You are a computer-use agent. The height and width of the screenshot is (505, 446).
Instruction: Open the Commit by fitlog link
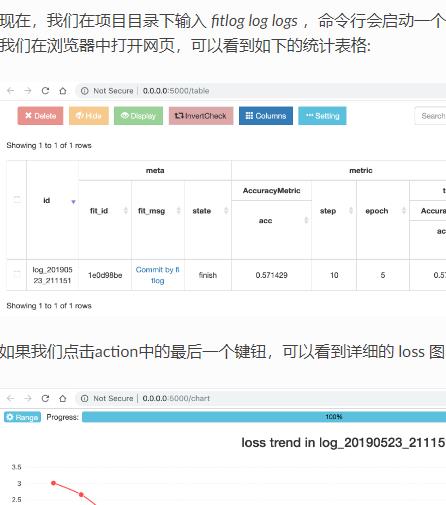158,275
